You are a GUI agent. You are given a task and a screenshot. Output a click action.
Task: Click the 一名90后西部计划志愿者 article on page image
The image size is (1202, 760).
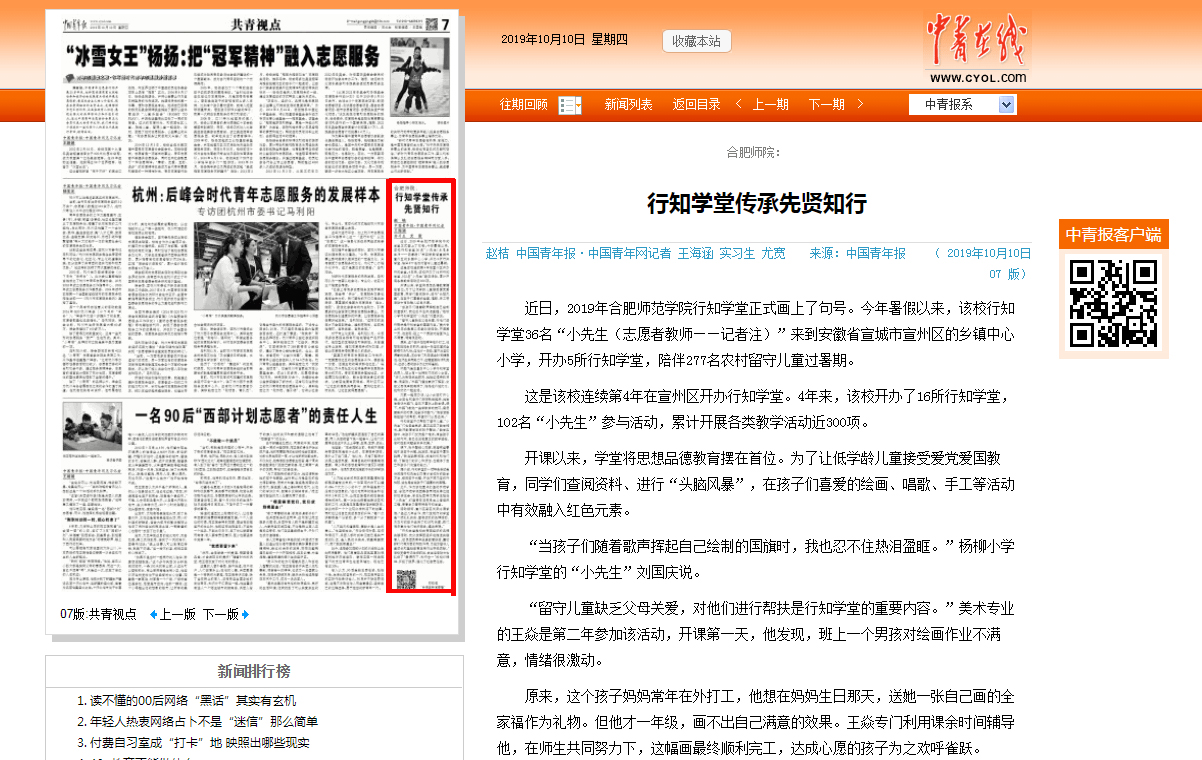(x=256, y=414)
